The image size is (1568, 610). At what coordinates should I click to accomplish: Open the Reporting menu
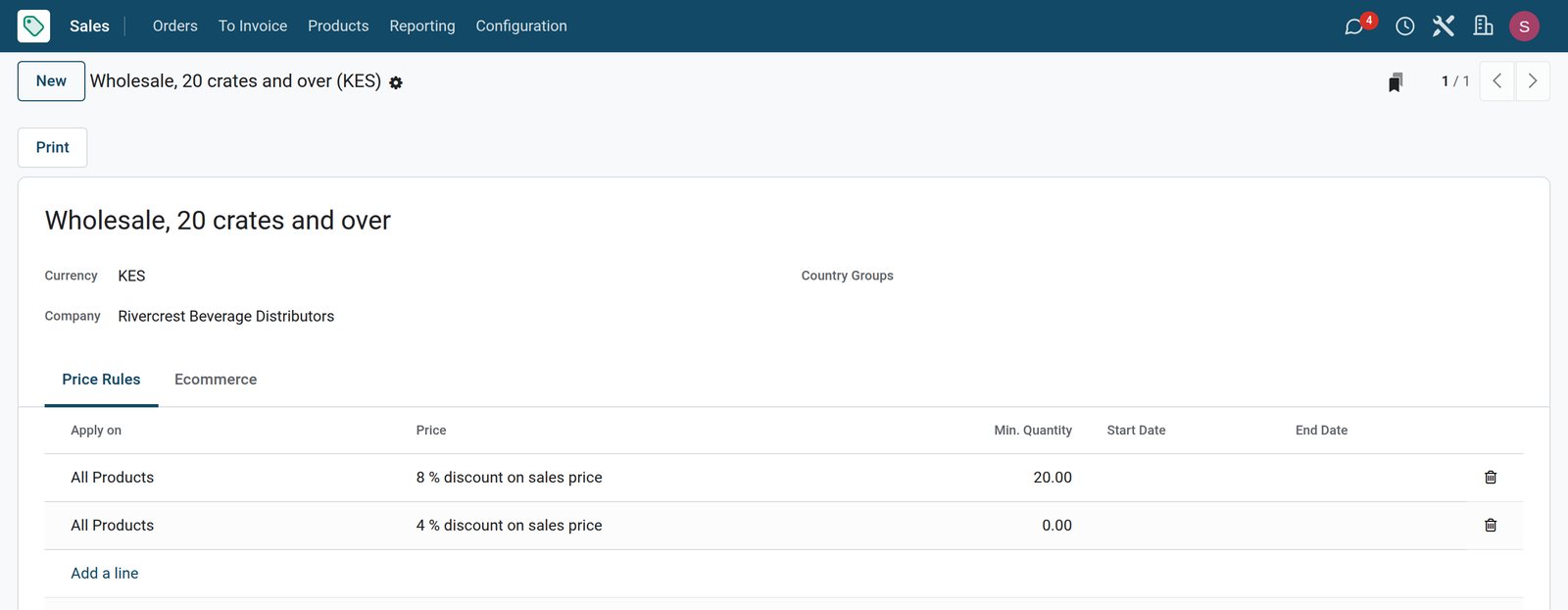[x=422, y=26]
